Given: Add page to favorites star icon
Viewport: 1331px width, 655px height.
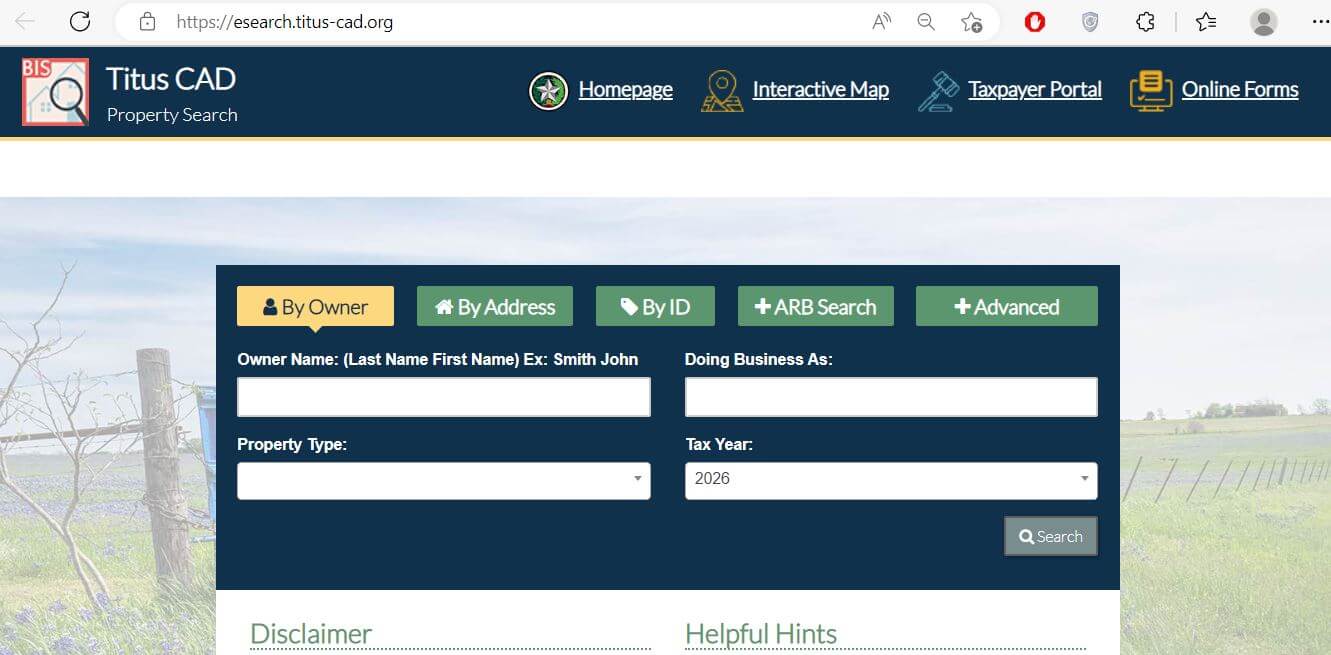Looking at the screenshot, I should [x=971, y=21].
